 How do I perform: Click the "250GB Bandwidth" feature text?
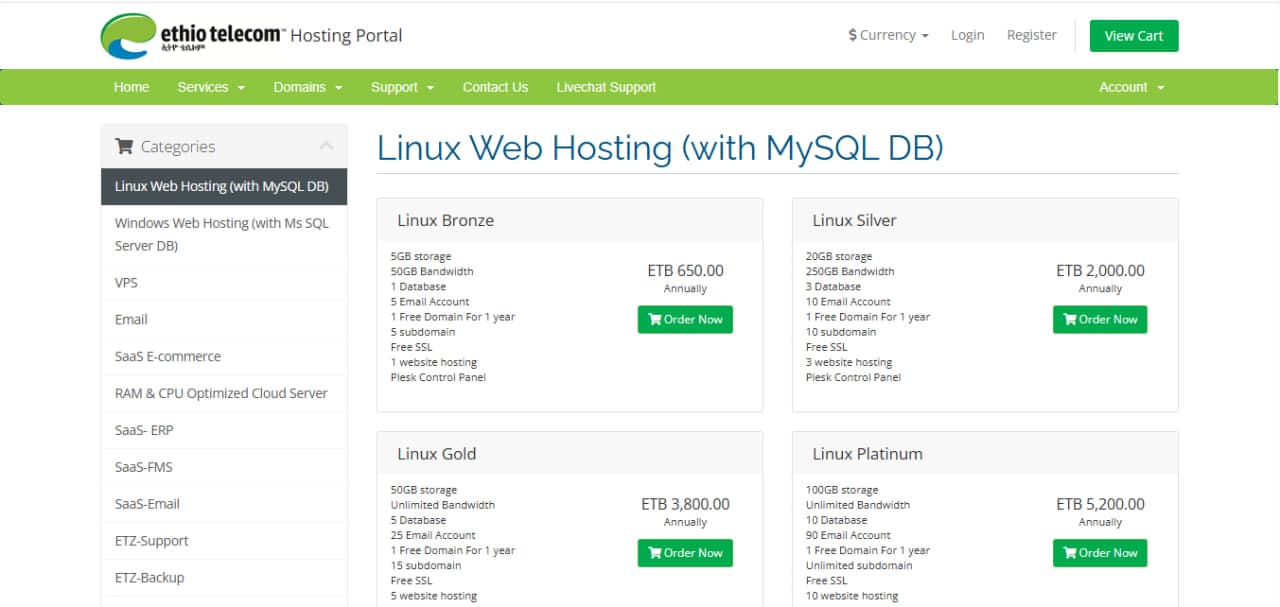pos(850,272)
